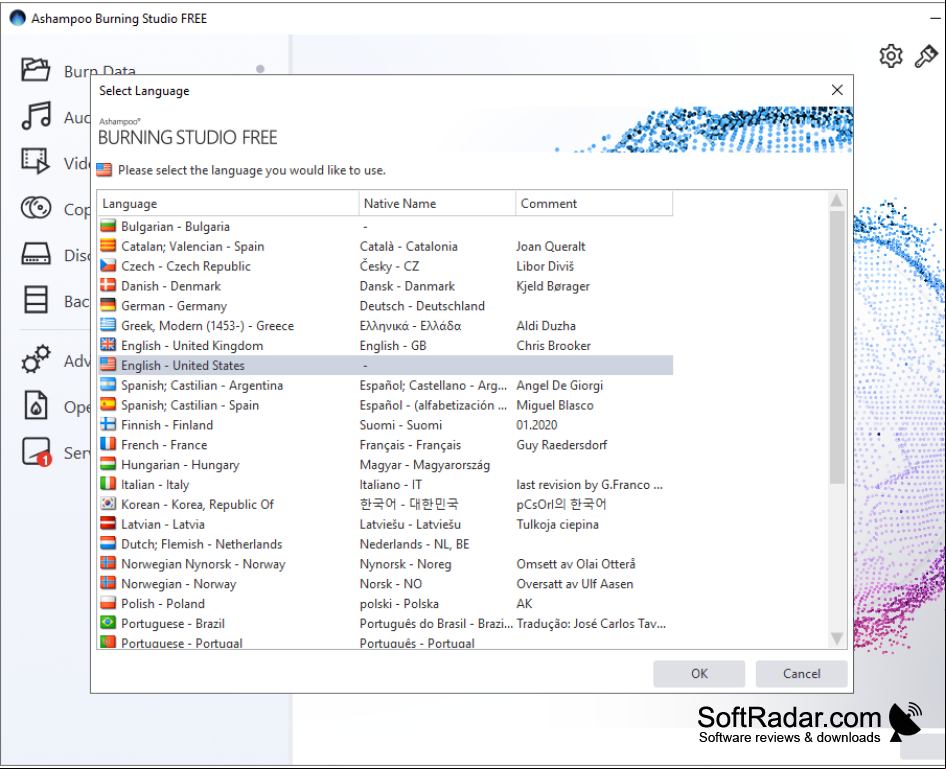This screenshot has width=946, height=769.
Task: Open the Burn Data menu item in sidebar
Action: click(x=100, y=71)
